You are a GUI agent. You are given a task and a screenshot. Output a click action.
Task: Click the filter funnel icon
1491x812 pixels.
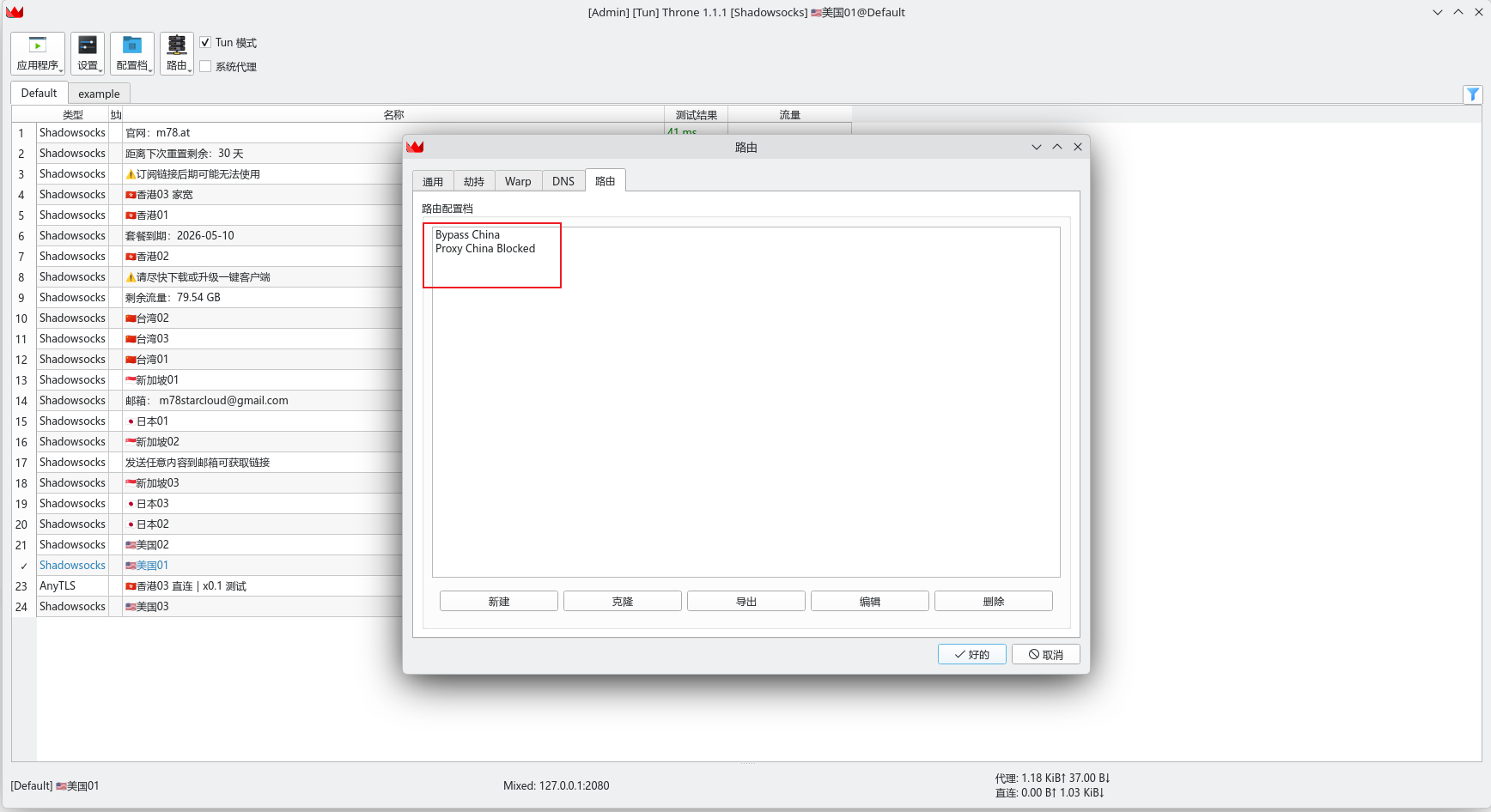coord(1473,94)
